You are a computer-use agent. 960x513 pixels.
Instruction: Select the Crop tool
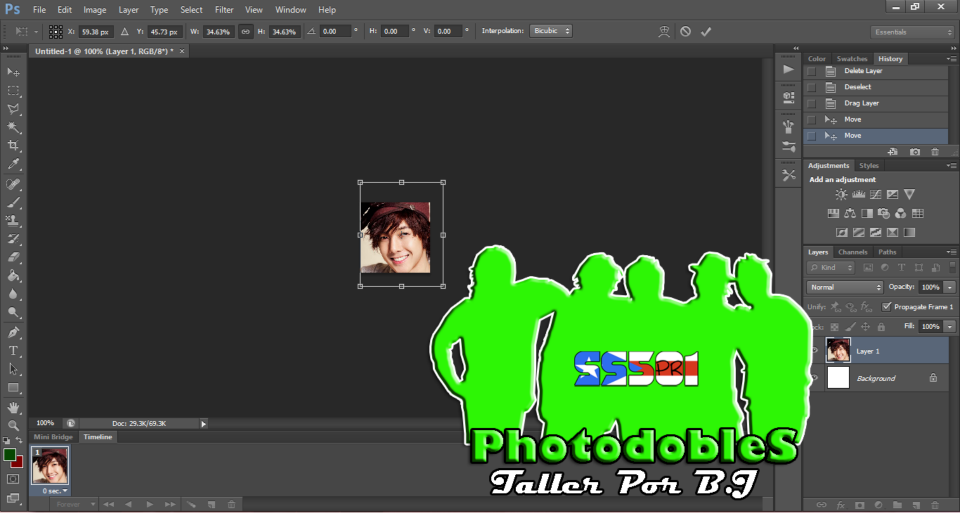13,146
